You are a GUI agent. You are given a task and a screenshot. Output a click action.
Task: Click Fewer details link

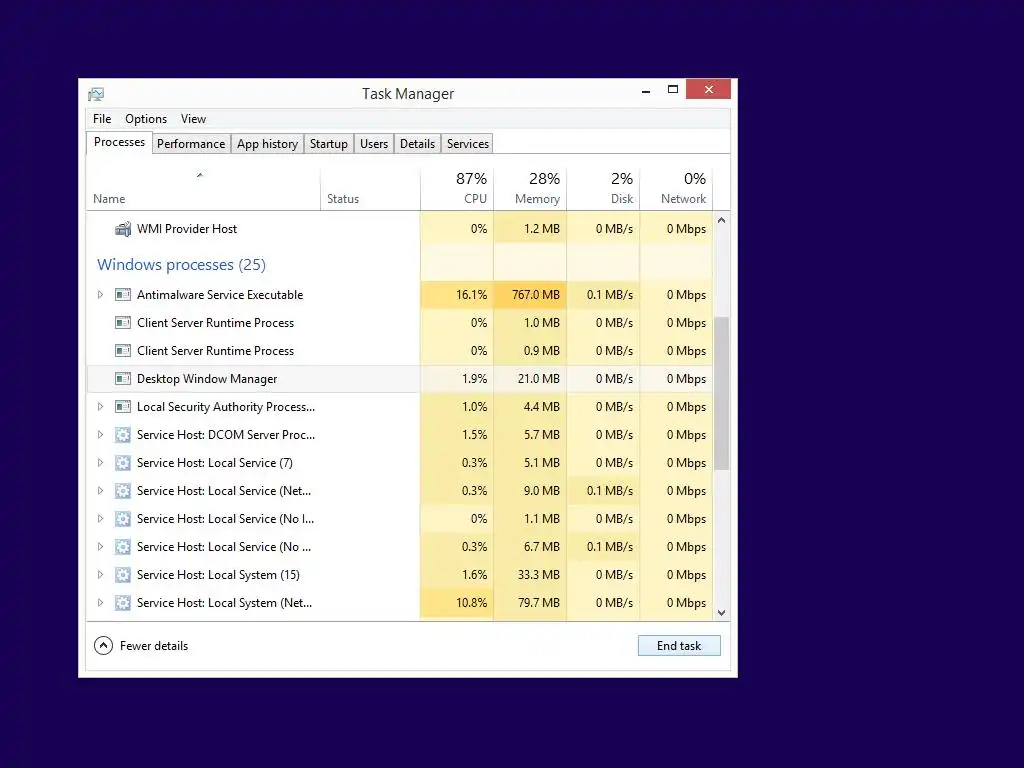tap(154, 646)
